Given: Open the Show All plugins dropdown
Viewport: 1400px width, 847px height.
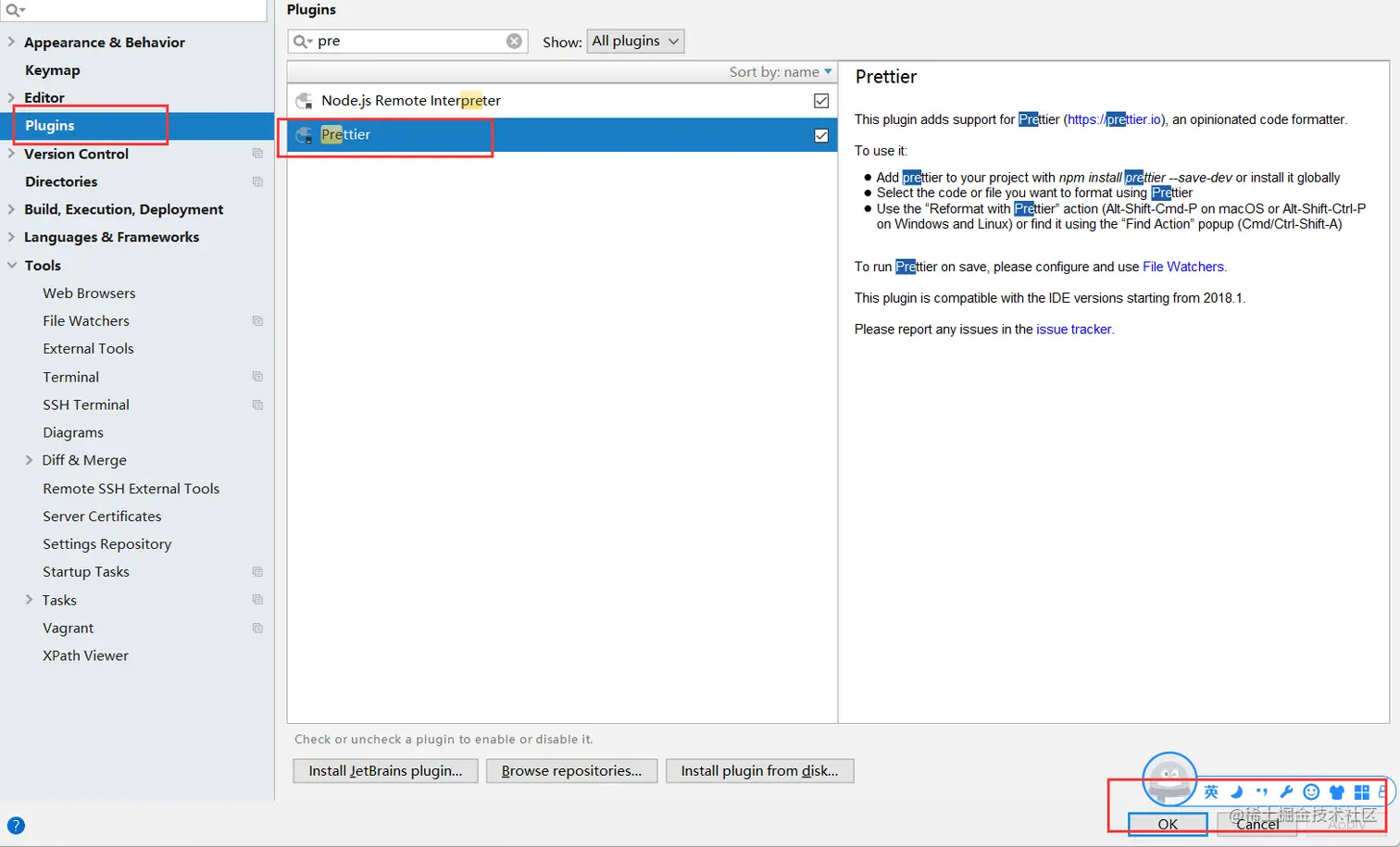Looking at the screenshot, I should [635, 41].
